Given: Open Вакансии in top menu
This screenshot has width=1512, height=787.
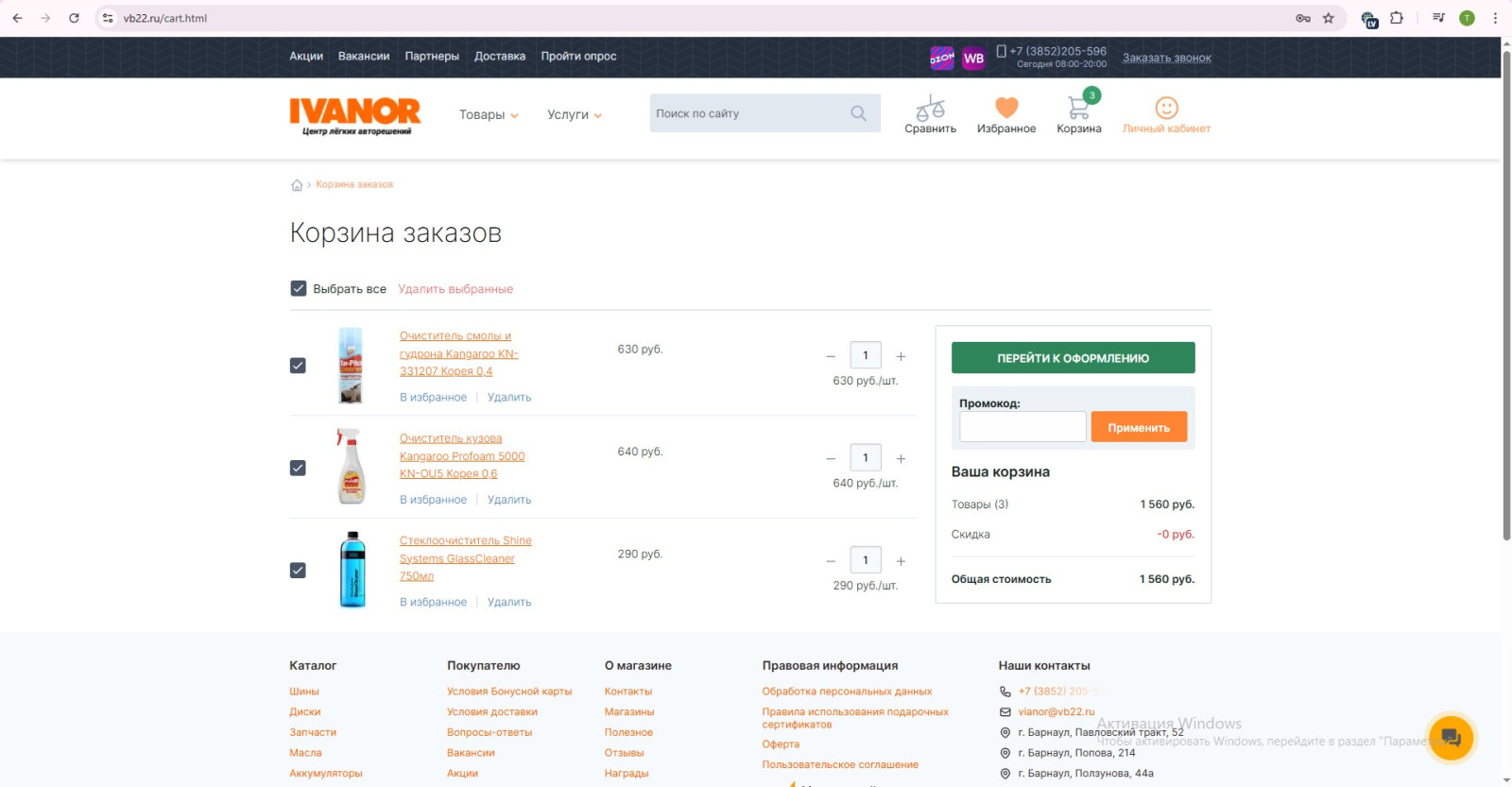Looking at the screenshot, I should 364,57.
